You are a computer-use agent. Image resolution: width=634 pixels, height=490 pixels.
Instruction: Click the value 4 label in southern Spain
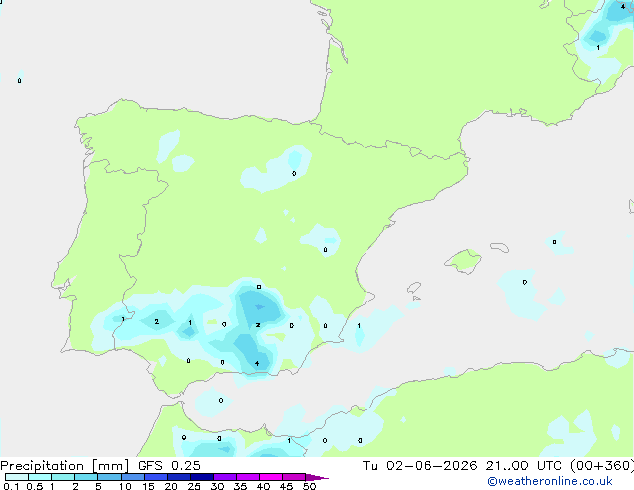pos(257,363)
